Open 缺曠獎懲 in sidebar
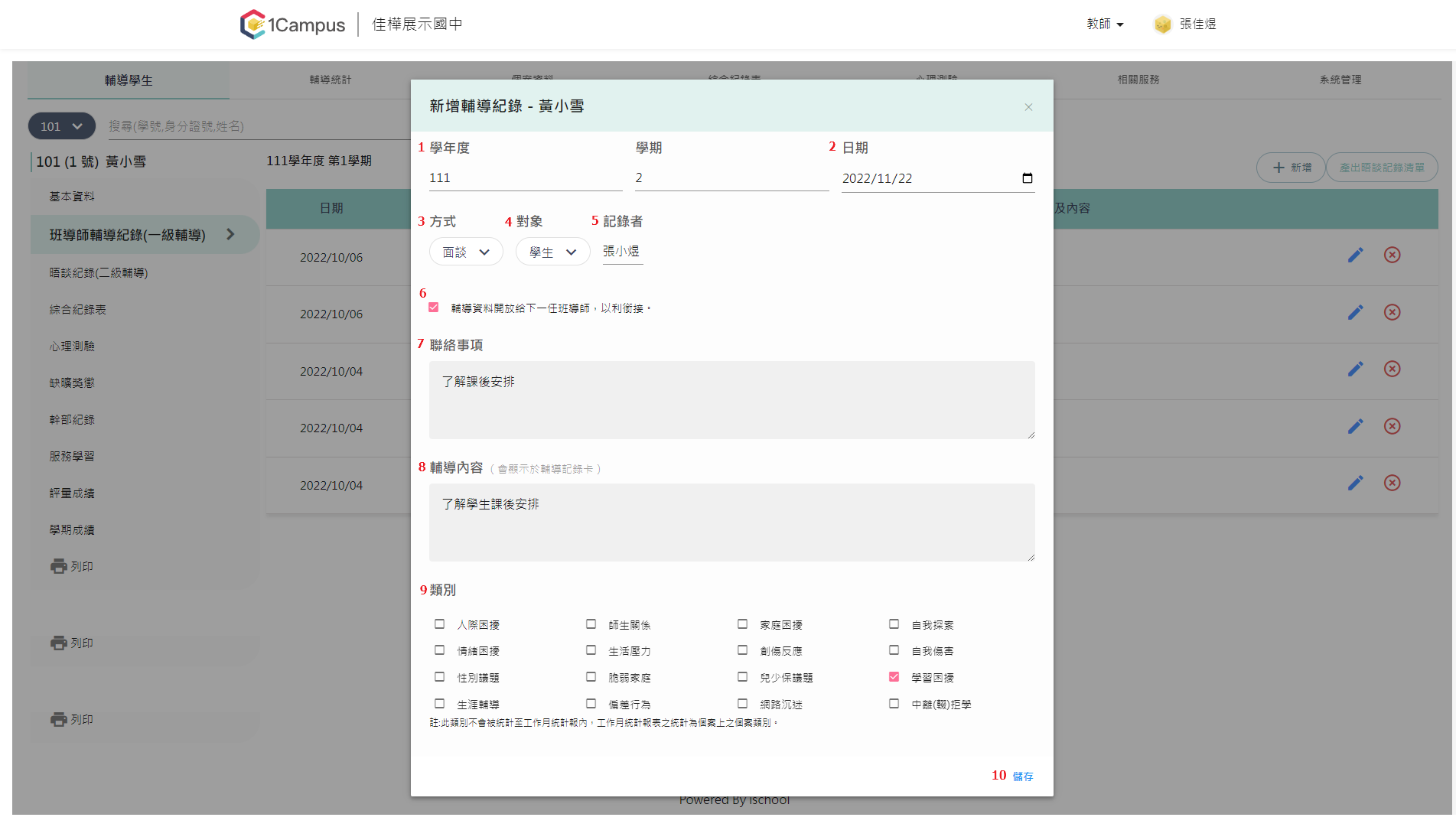 tap(72, 383)
